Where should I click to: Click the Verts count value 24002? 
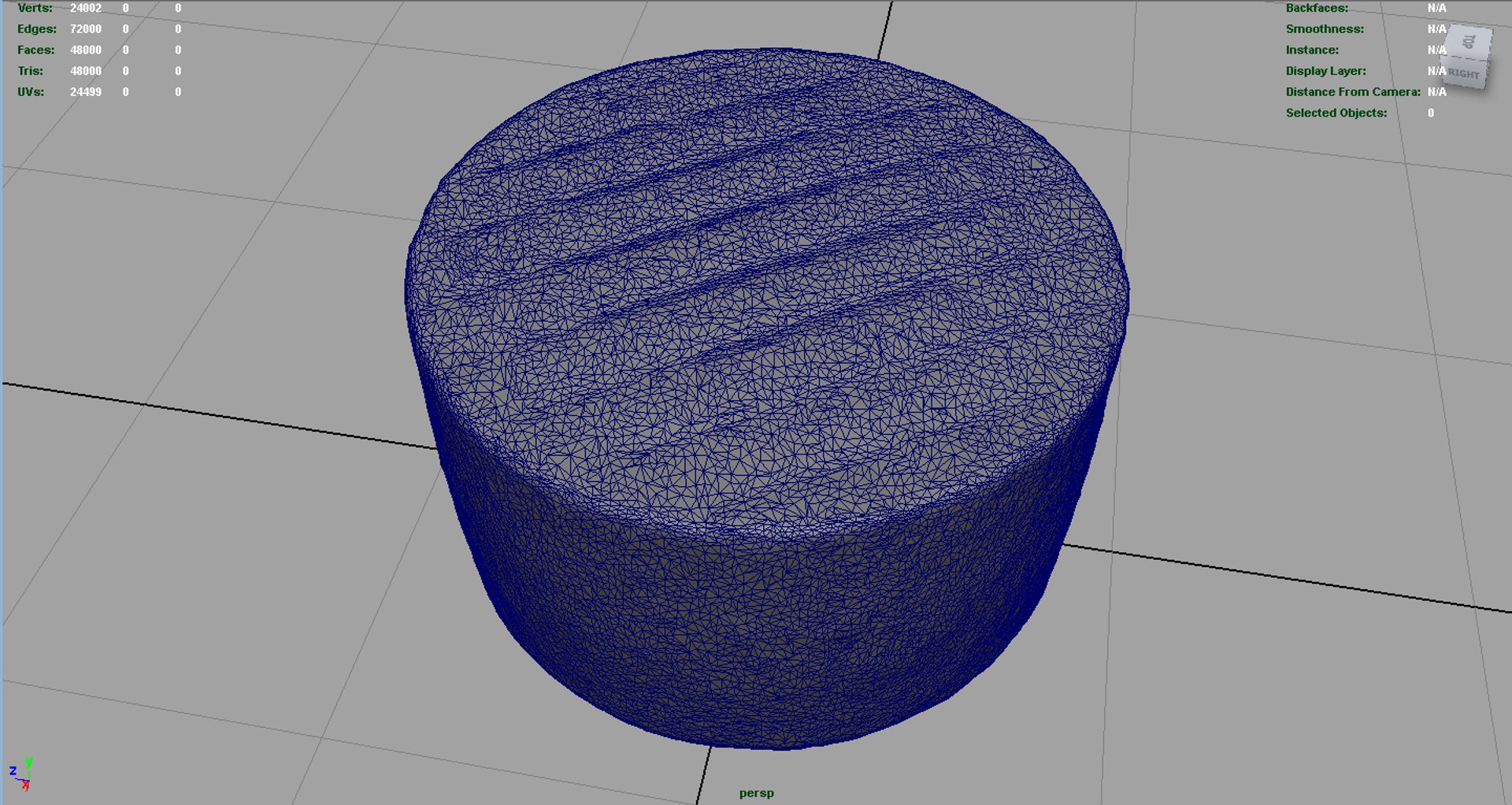click(x=86, y=8)
